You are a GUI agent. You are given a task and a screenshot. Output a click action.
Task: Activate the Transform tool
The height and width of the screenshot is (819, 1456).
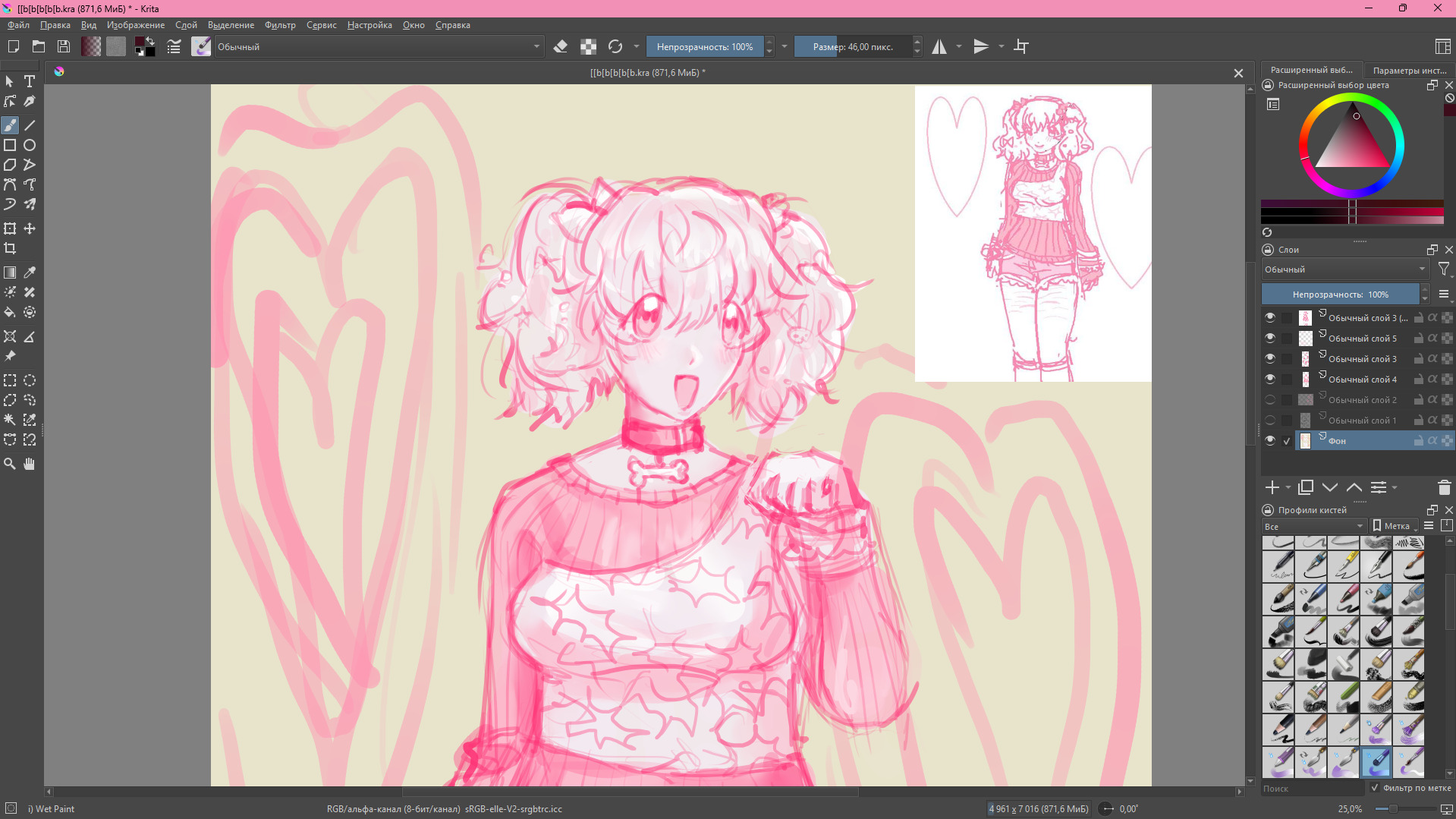tap(10, 228)
